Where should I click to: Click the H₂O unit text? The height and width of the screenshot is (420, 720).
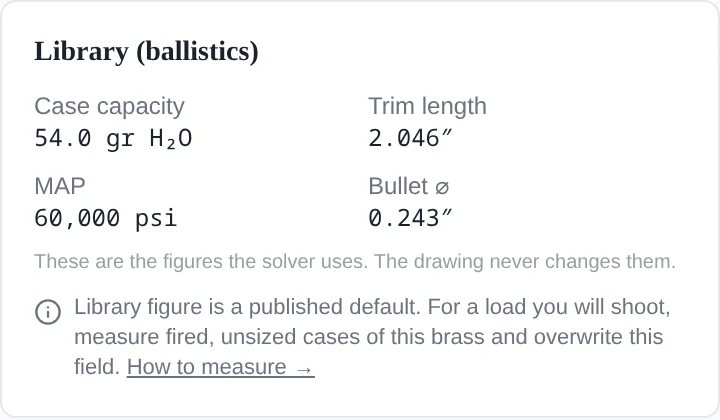tap(170, 139)
